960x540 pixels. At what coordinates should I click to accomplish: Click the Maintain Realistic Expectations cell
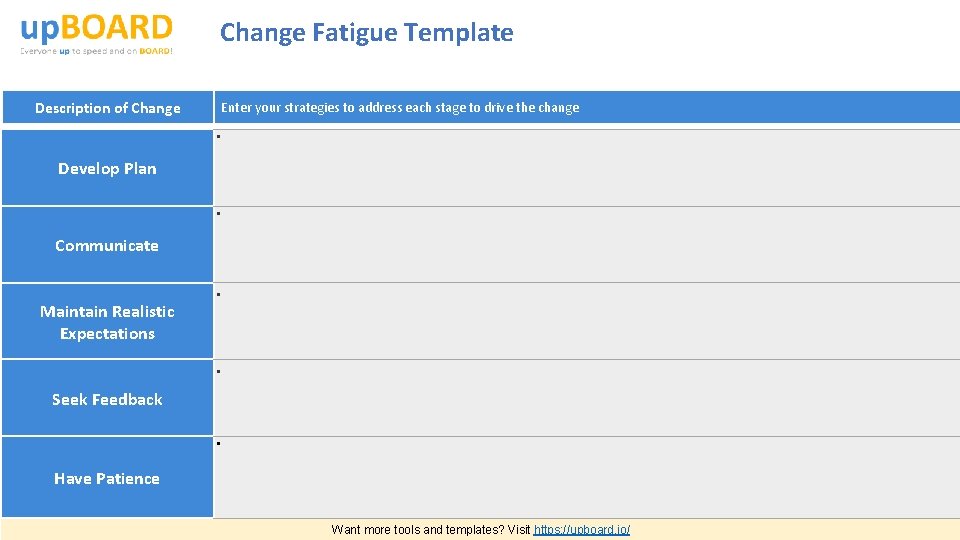click(x=107, y=322)
